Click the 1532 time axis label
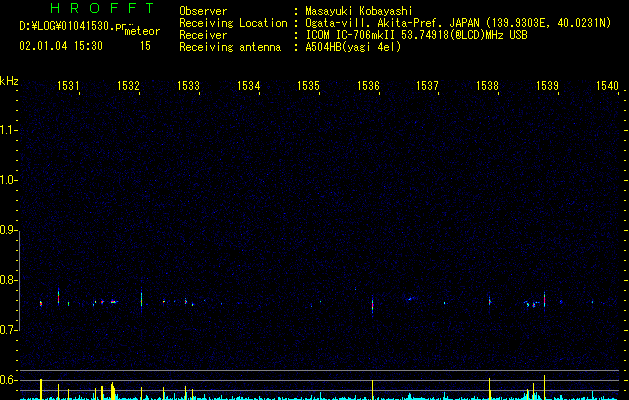Image resolution: width=629 pixels, height=400 pixels. [128, 86]
